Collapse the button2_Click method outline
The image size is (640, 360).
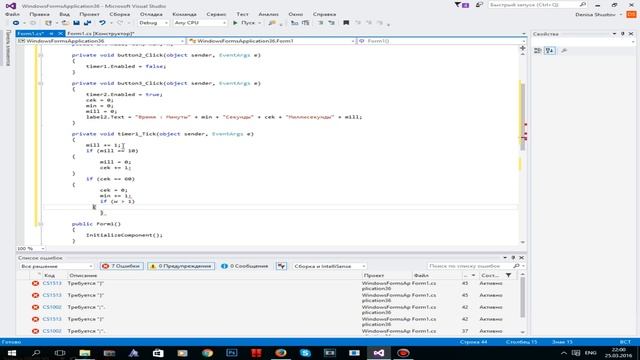pos(40,55)
